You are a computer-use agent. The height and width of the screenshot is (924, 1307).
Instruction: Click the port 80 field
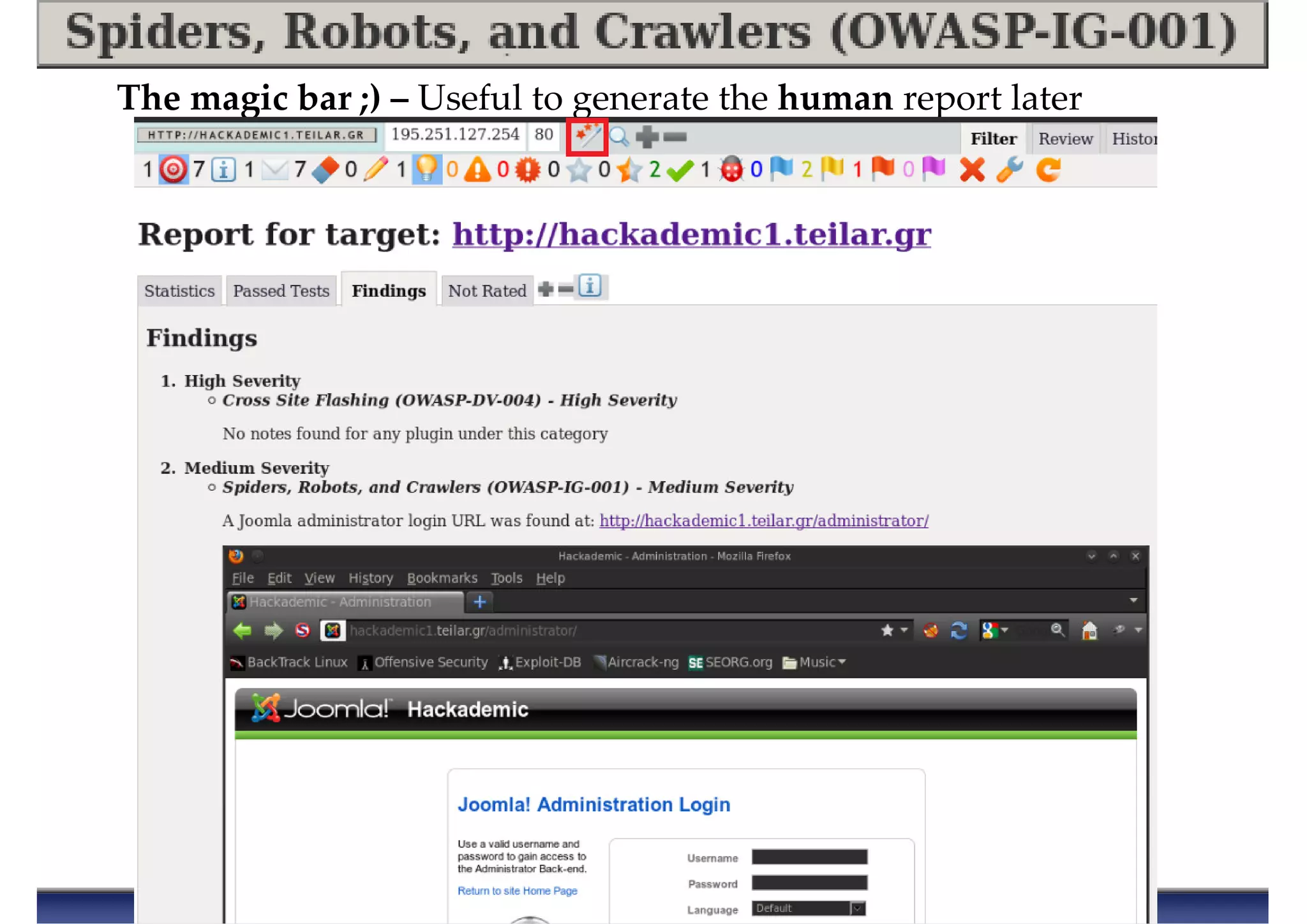click(544, 135)
